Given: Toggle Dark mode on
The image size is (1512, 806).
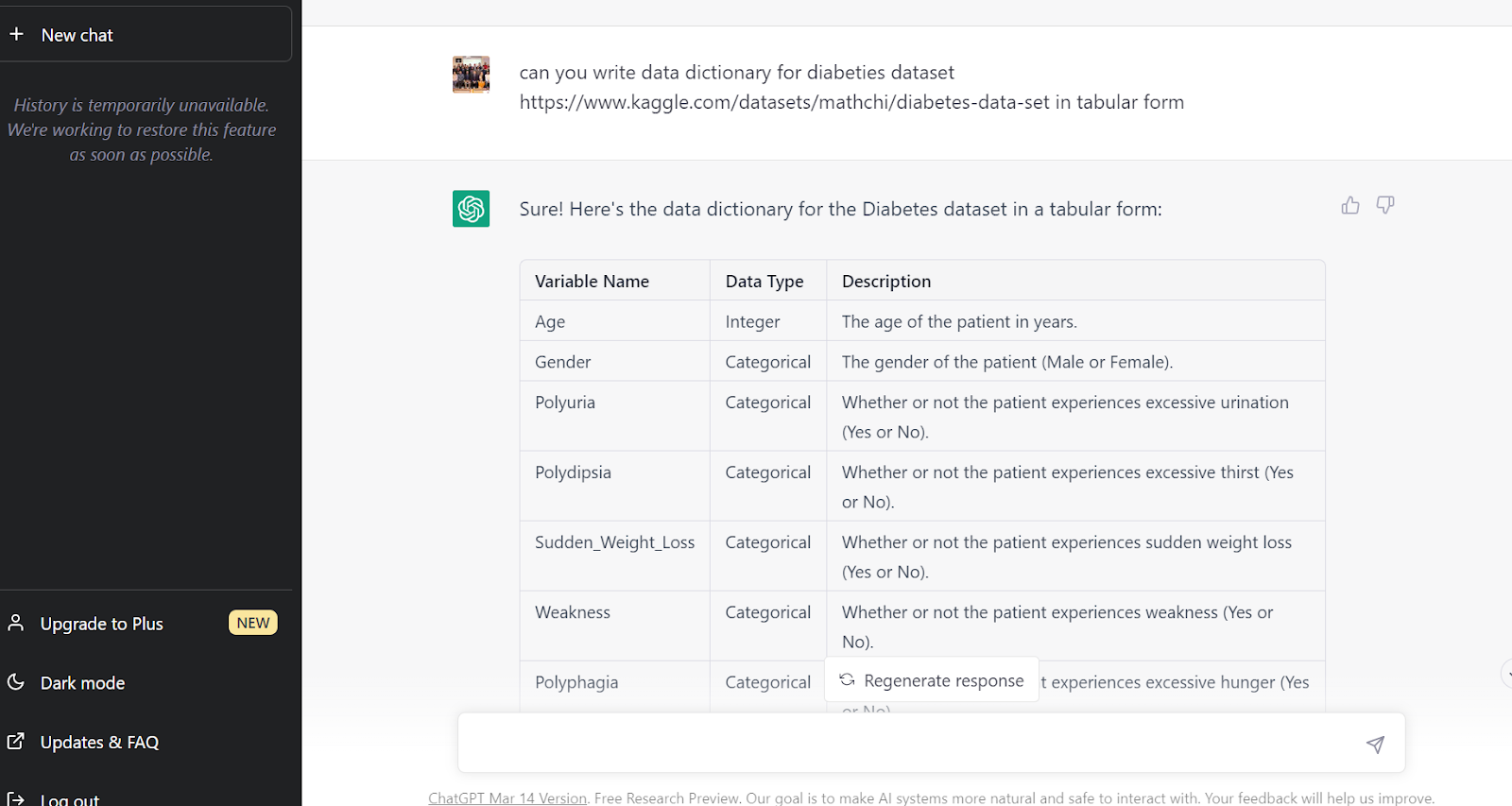Looking at the screenshot, I should (83, 683).
